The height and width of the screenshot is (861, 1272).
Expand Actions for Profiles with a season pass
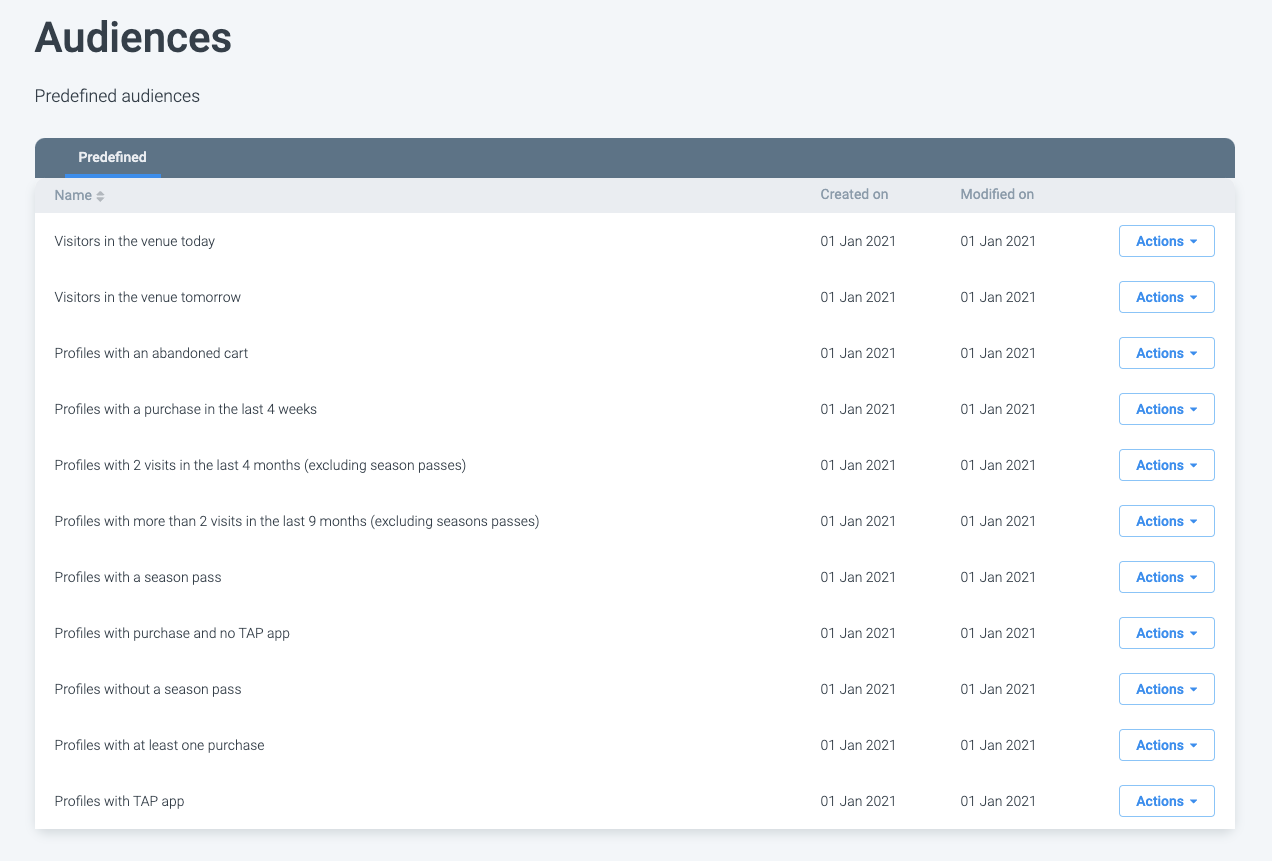1166,577
